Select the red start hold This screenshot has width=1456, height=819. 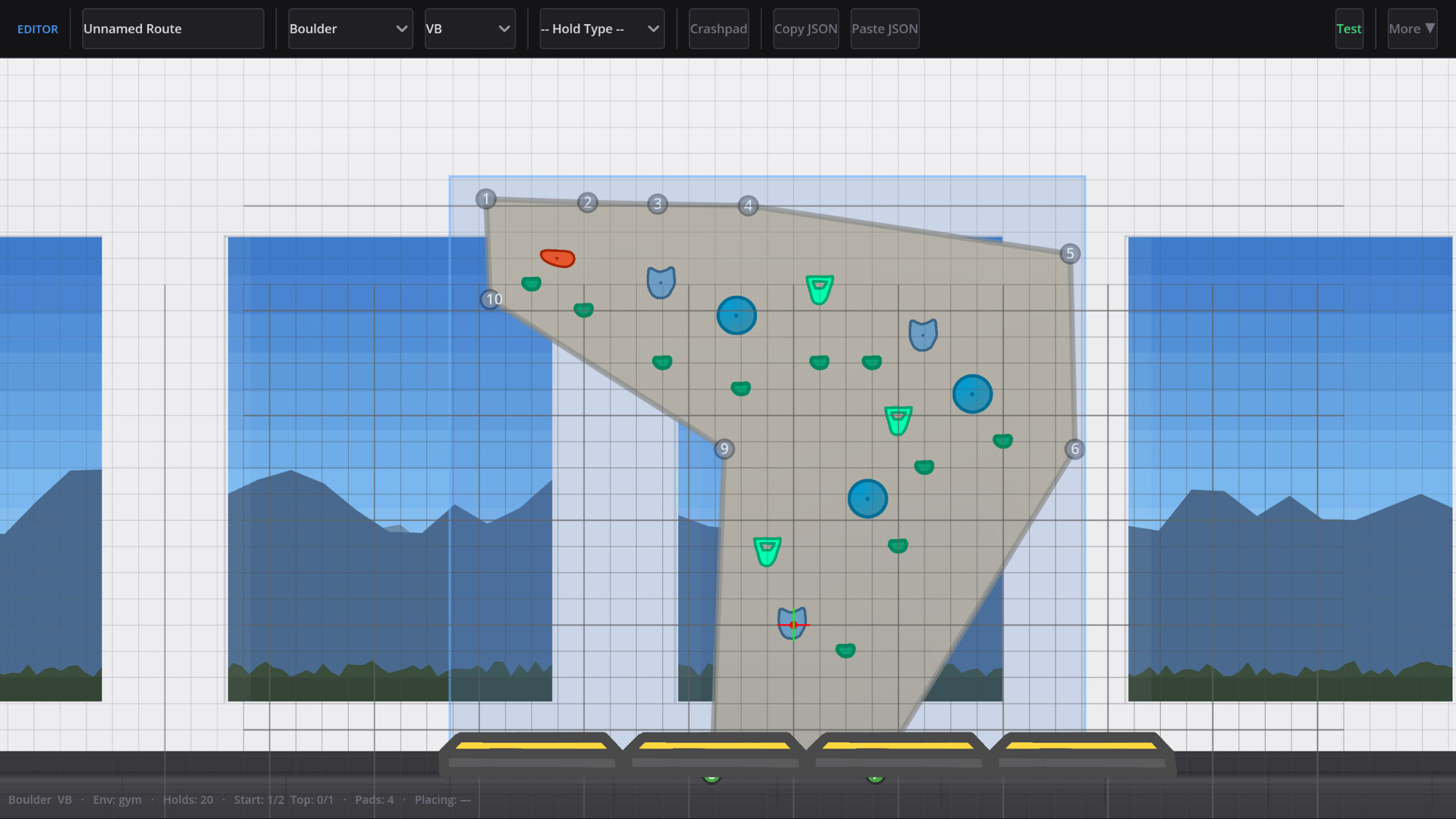pyautogui.click(x=557, y=258)
